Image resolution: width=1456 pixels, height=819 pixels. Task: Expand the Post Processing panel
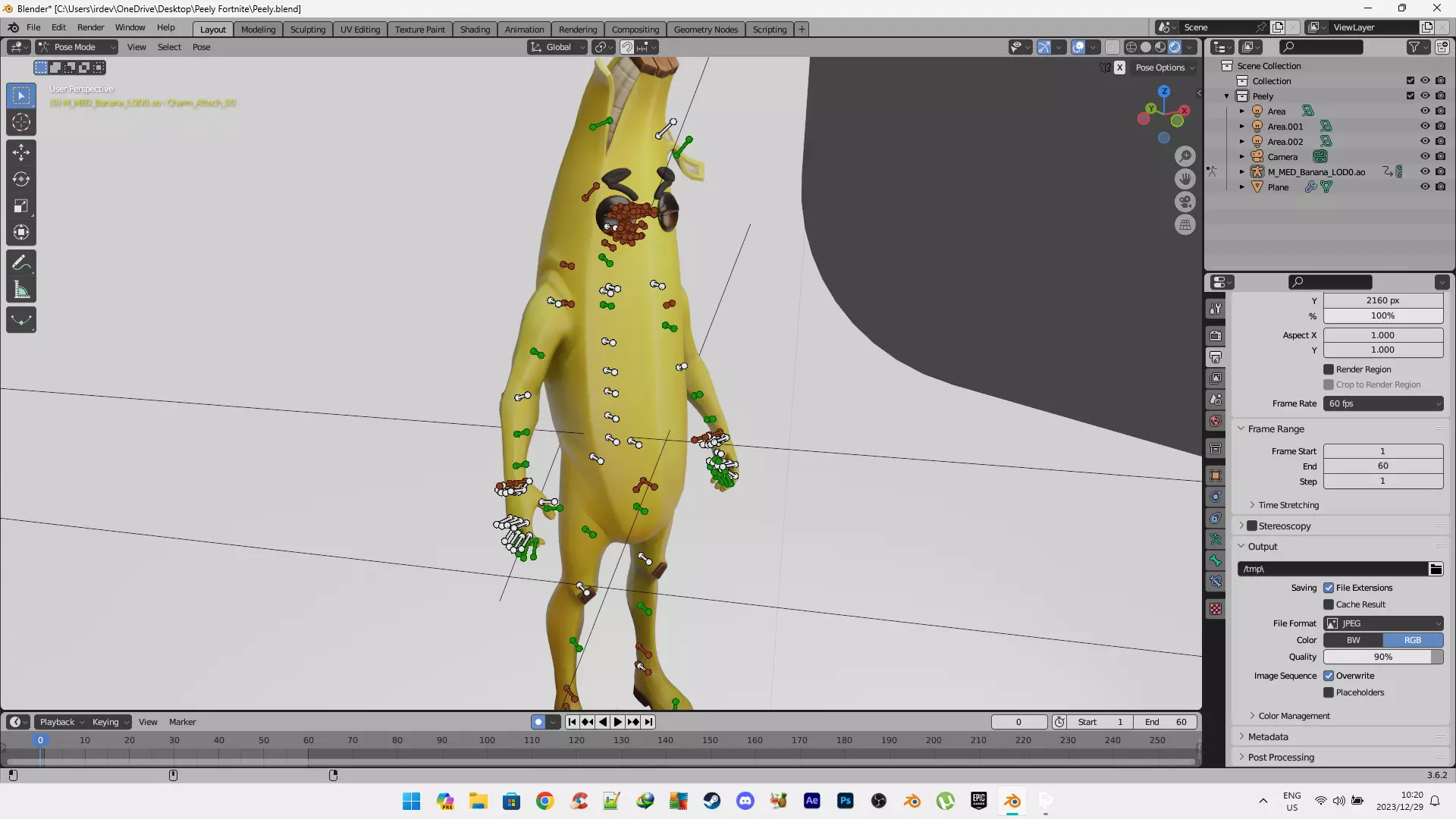[x=1281, y=757]
